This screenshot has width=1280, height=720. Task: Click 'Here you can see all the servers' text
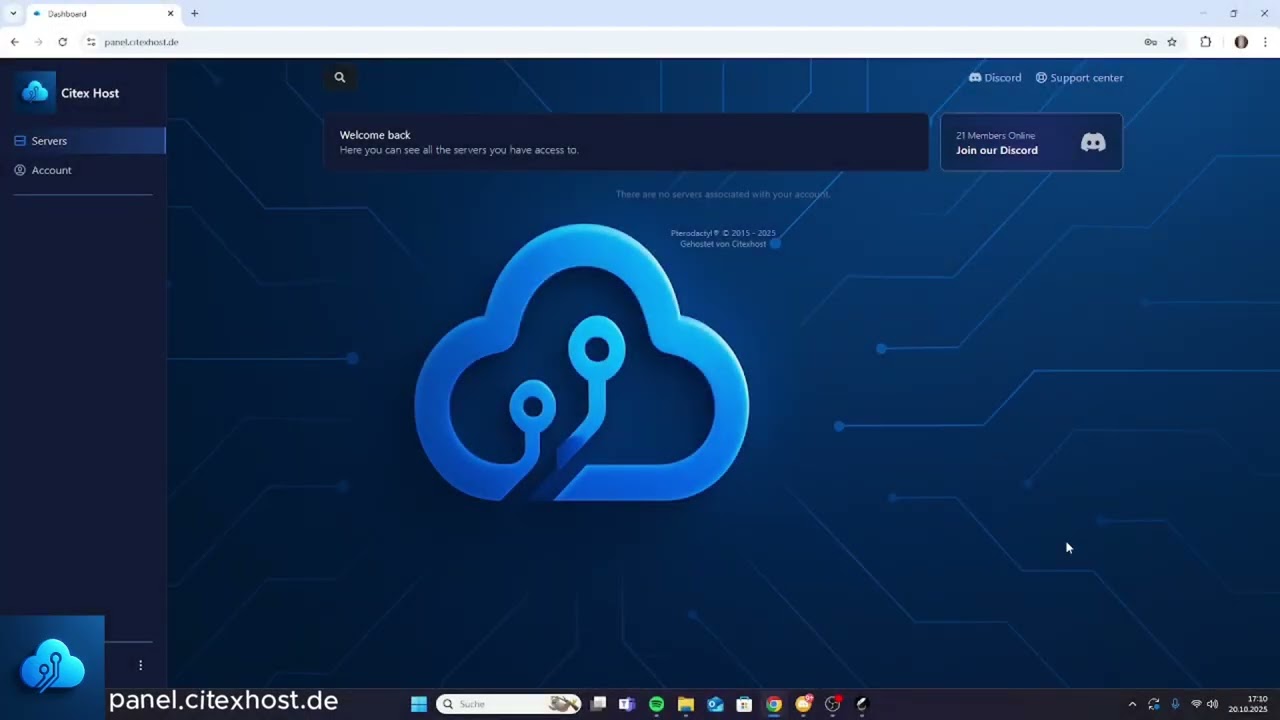459,150
